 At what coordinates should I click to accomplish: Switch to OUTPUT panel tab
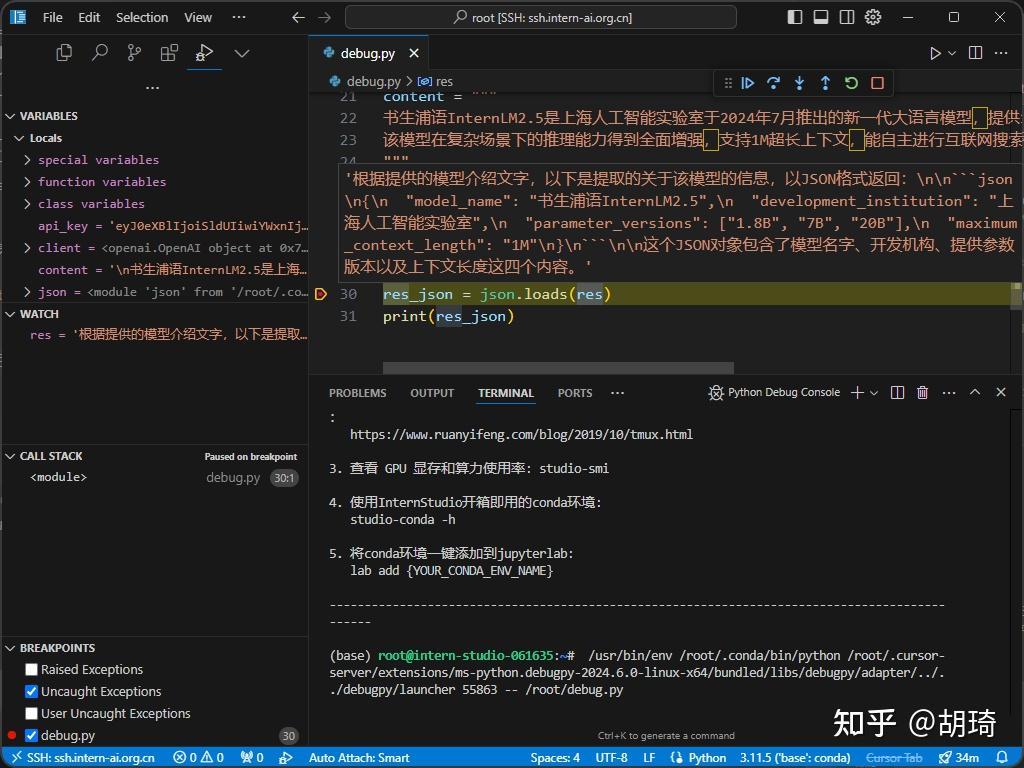pyautogui.click(x=432, y=393)
